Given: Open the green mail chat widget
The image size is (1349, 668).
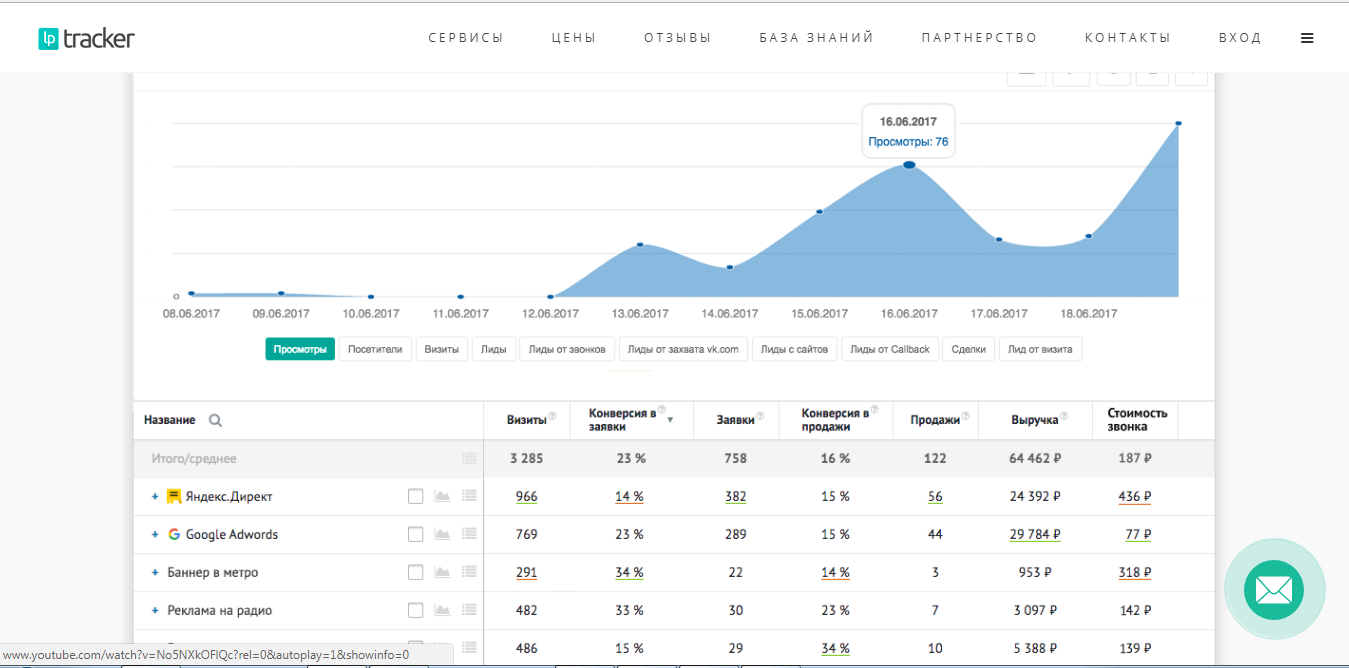Looking at the screenshot, I should pos(1273,589).
